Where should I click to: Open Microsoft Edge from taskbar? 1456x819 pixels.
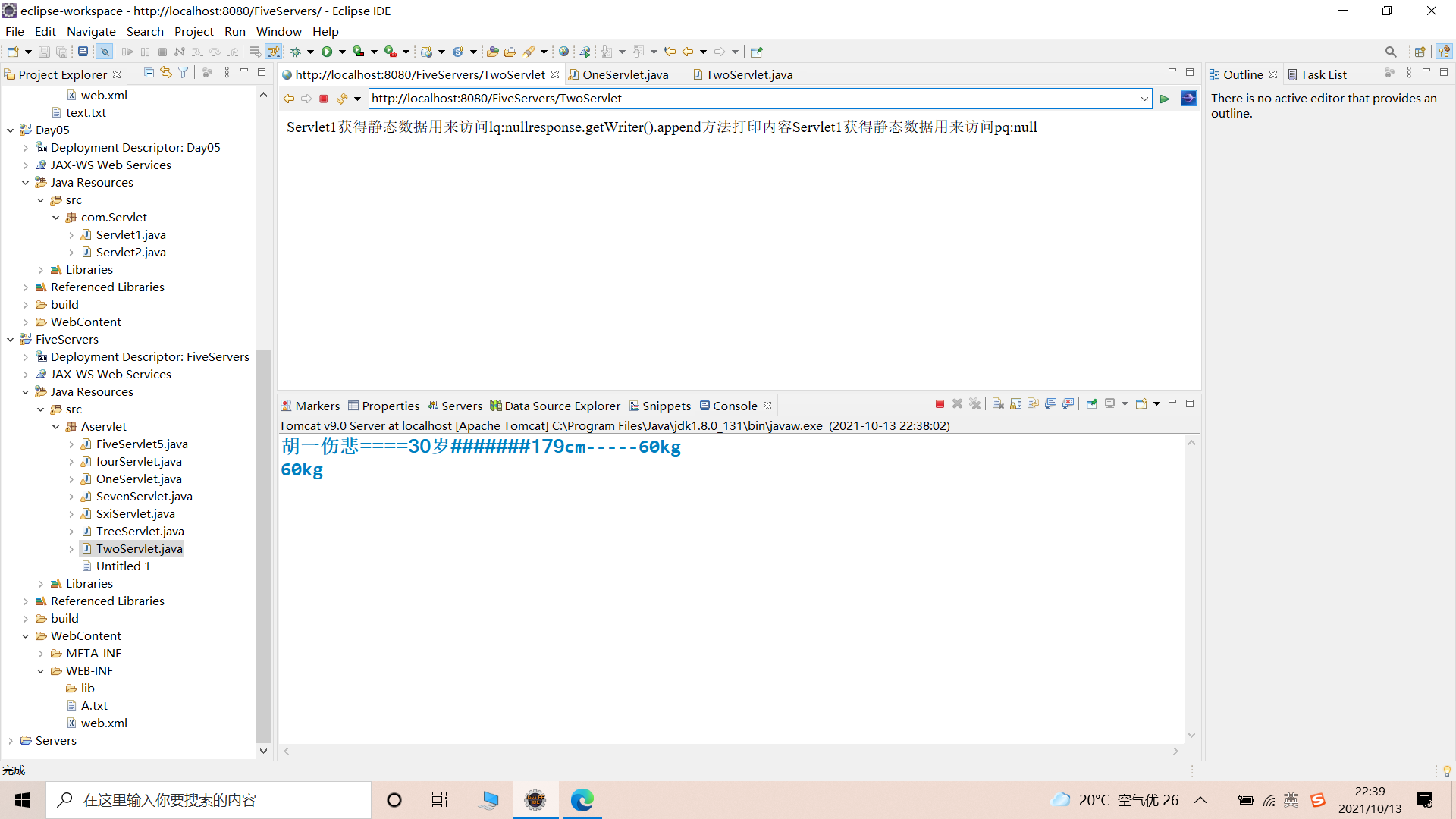[x=582, y=800]
